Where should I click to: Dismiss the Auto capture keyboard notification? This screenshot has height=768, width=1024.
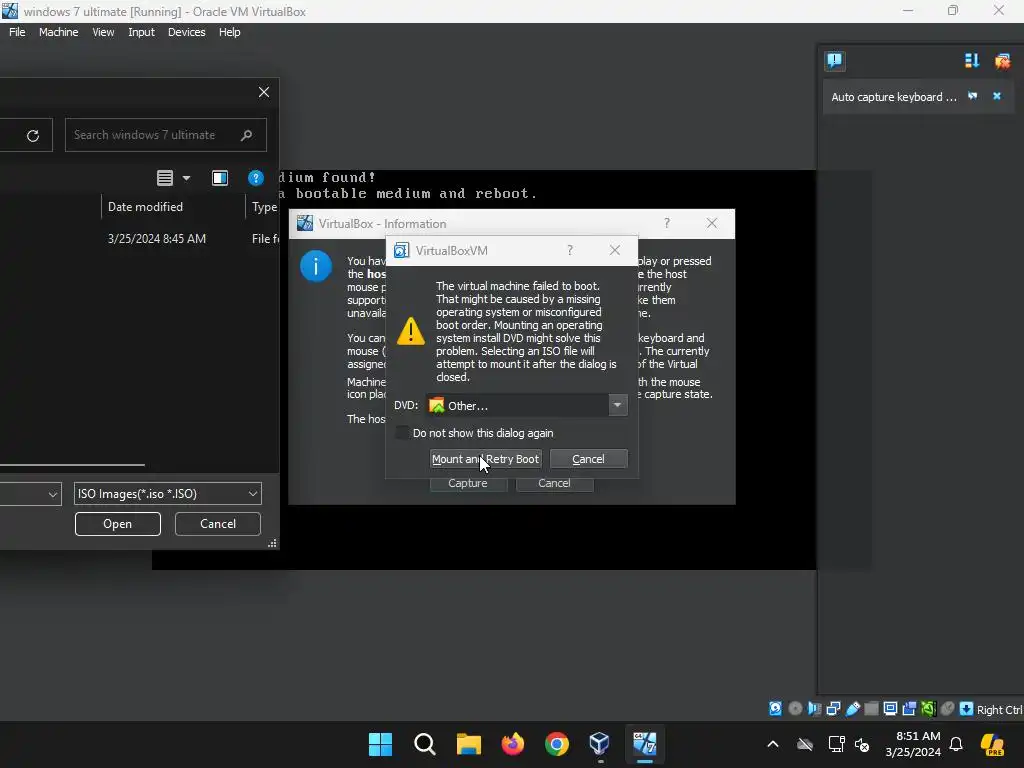tap(997, 96)
